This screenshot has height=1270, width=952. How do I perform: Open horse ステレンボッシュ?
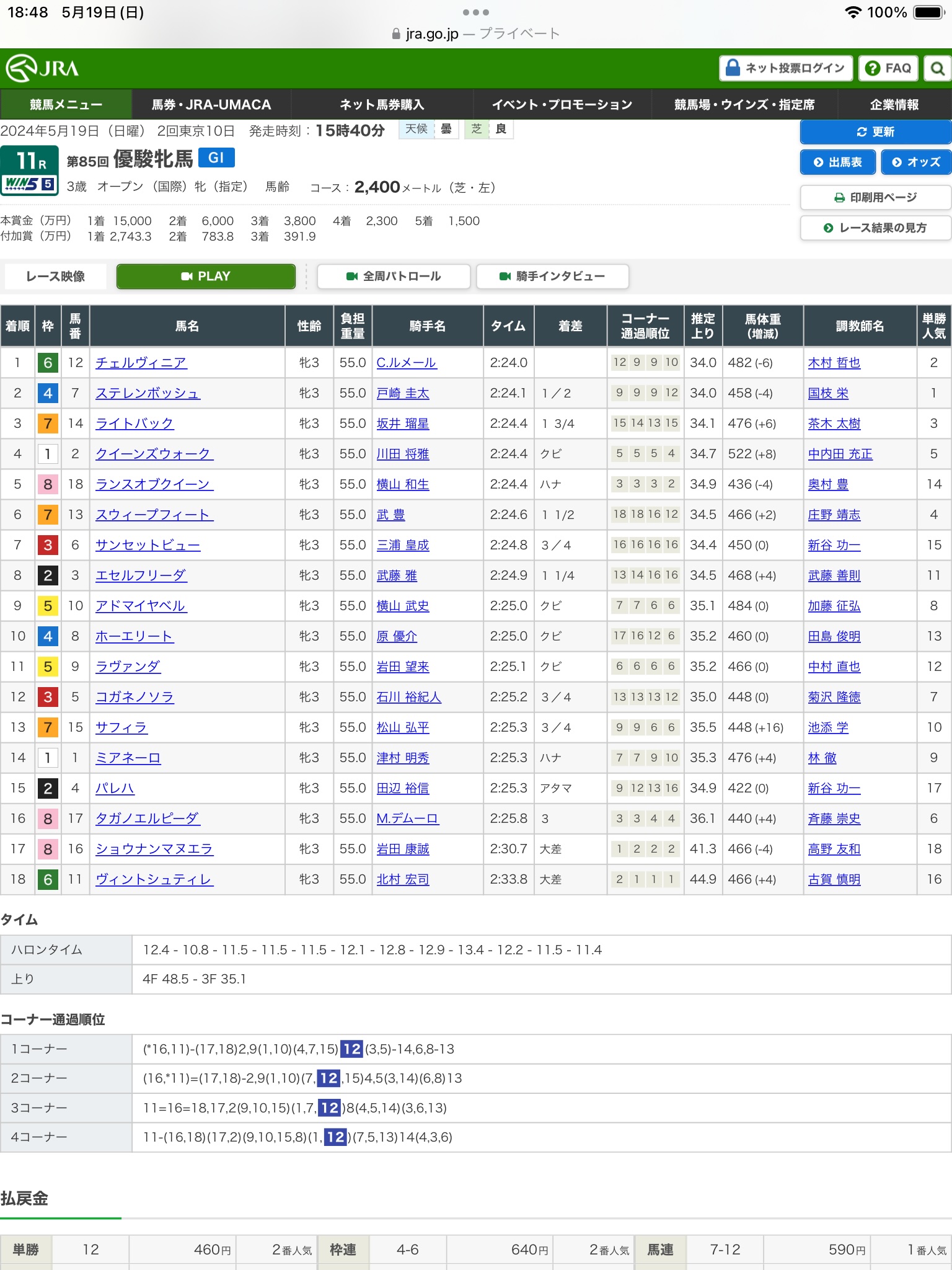(148, 393)
